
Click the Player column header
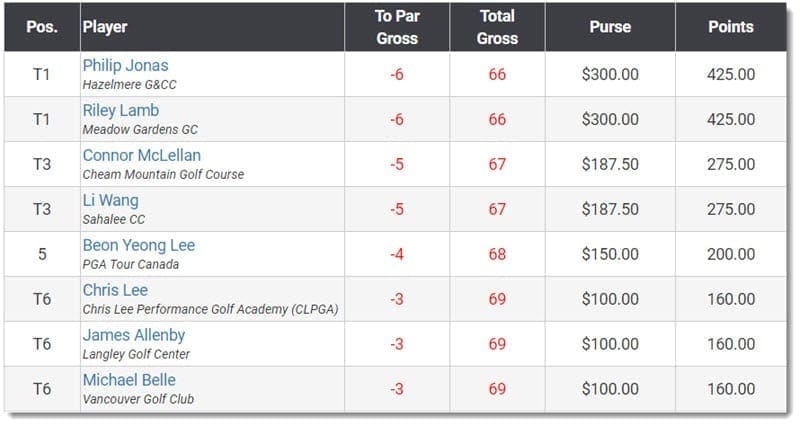(105, 27)
